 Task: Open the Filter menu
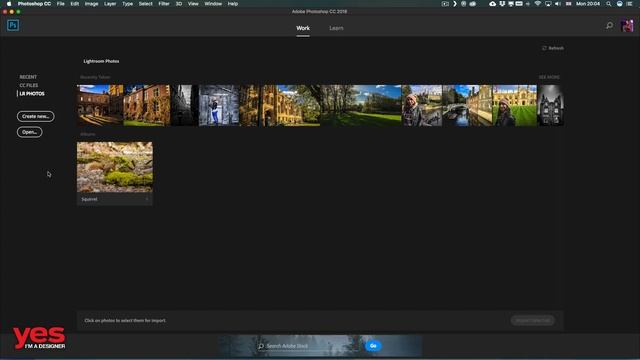pyautogui.click(x=164, y=4)
